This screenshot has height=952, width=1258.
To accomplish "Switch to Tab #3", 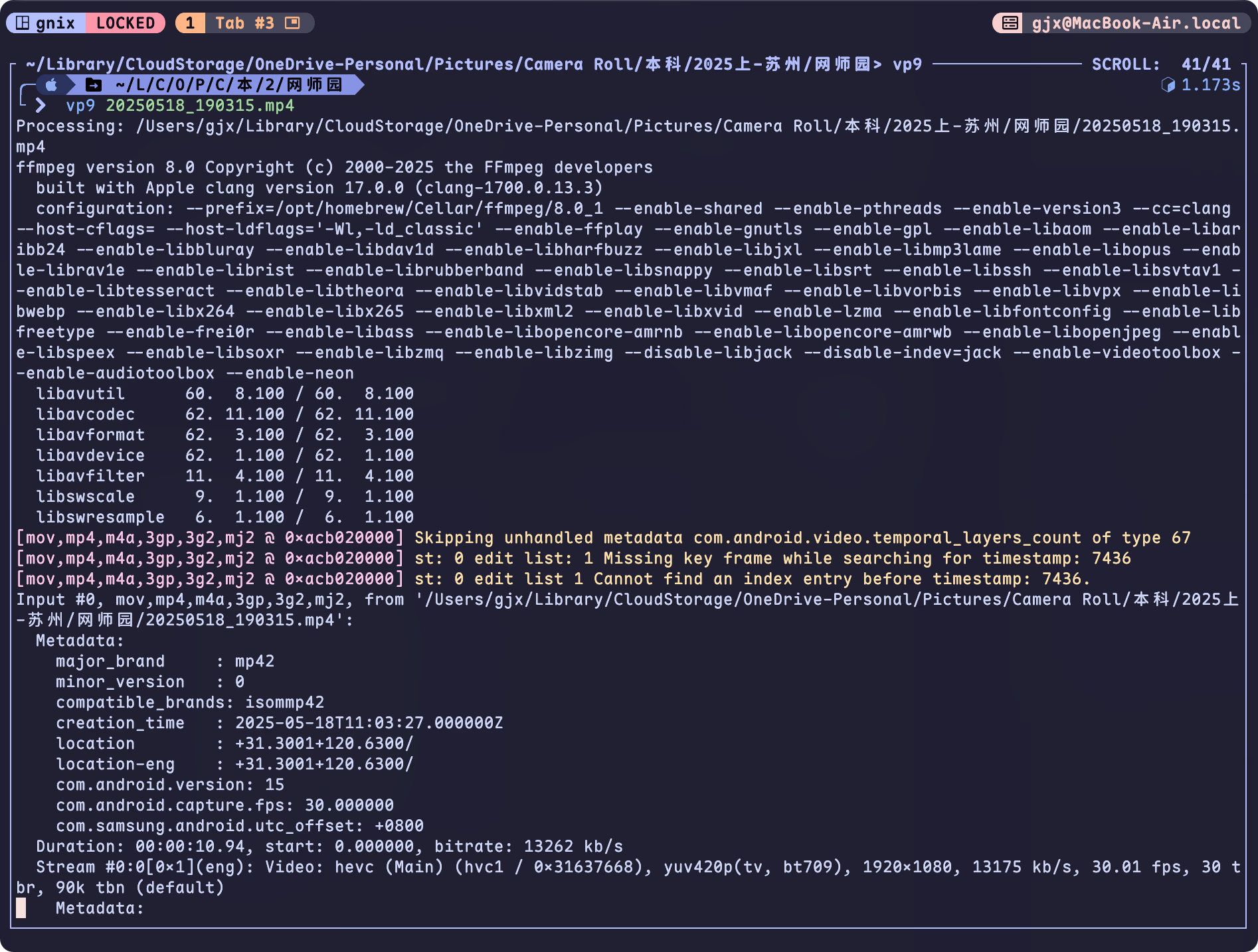I will click(x=244, y=23).
